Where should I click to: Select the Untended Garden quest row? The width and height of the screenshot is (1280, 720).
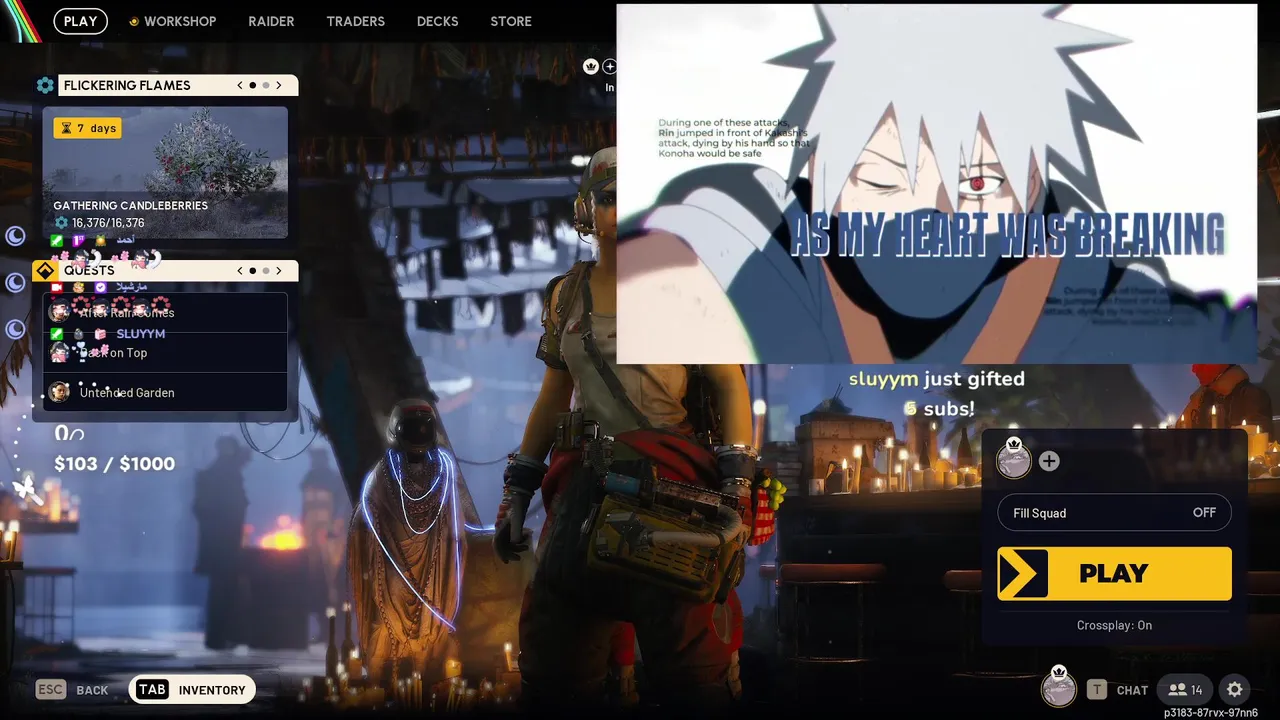pyautogui.click(x=166, y=392)
